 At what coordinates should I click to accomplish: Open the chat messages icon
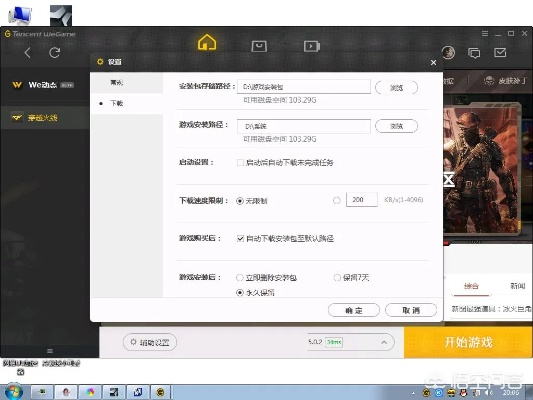tap(474, 53)
